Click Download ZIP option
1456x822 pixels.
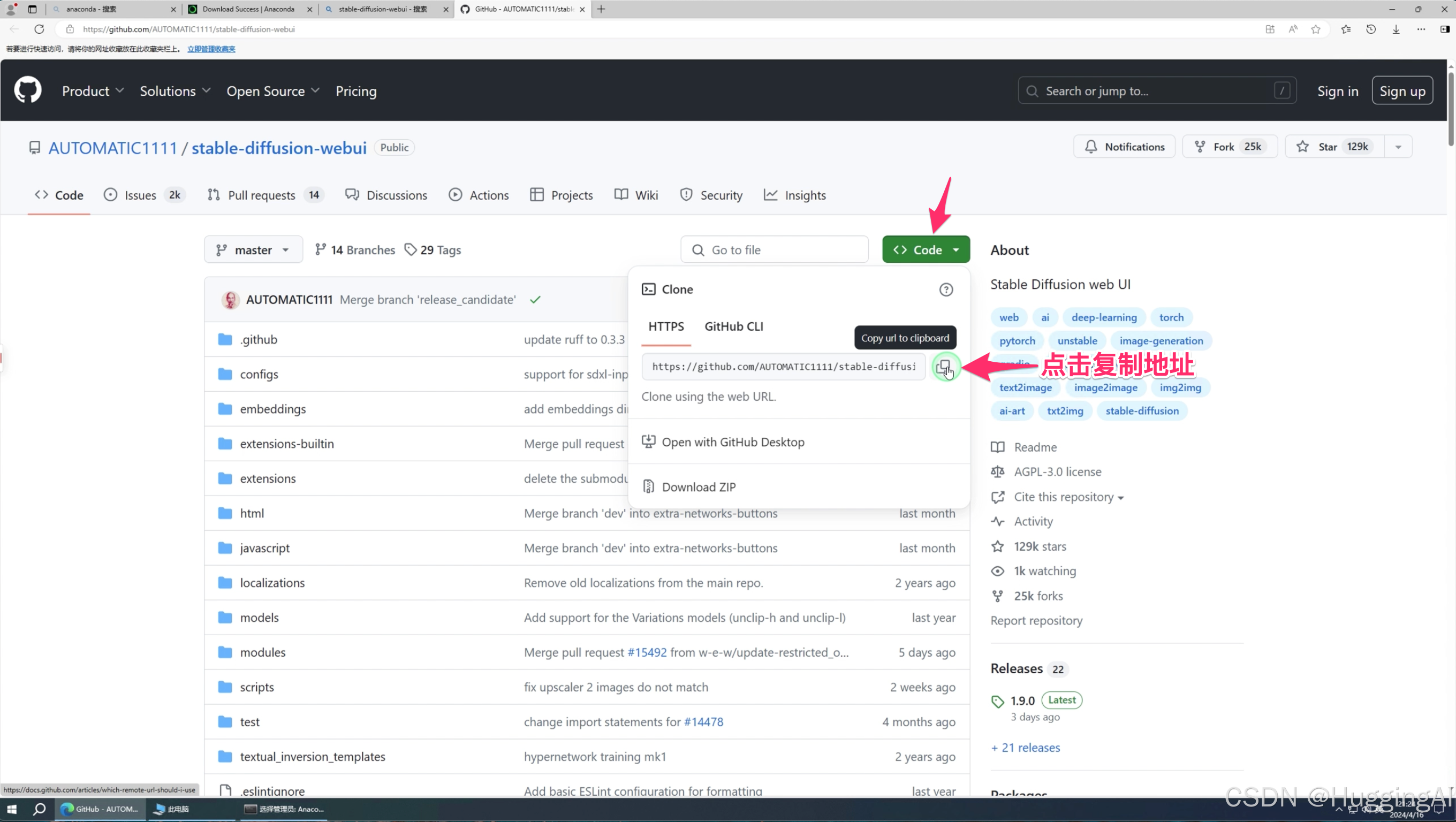698,487
